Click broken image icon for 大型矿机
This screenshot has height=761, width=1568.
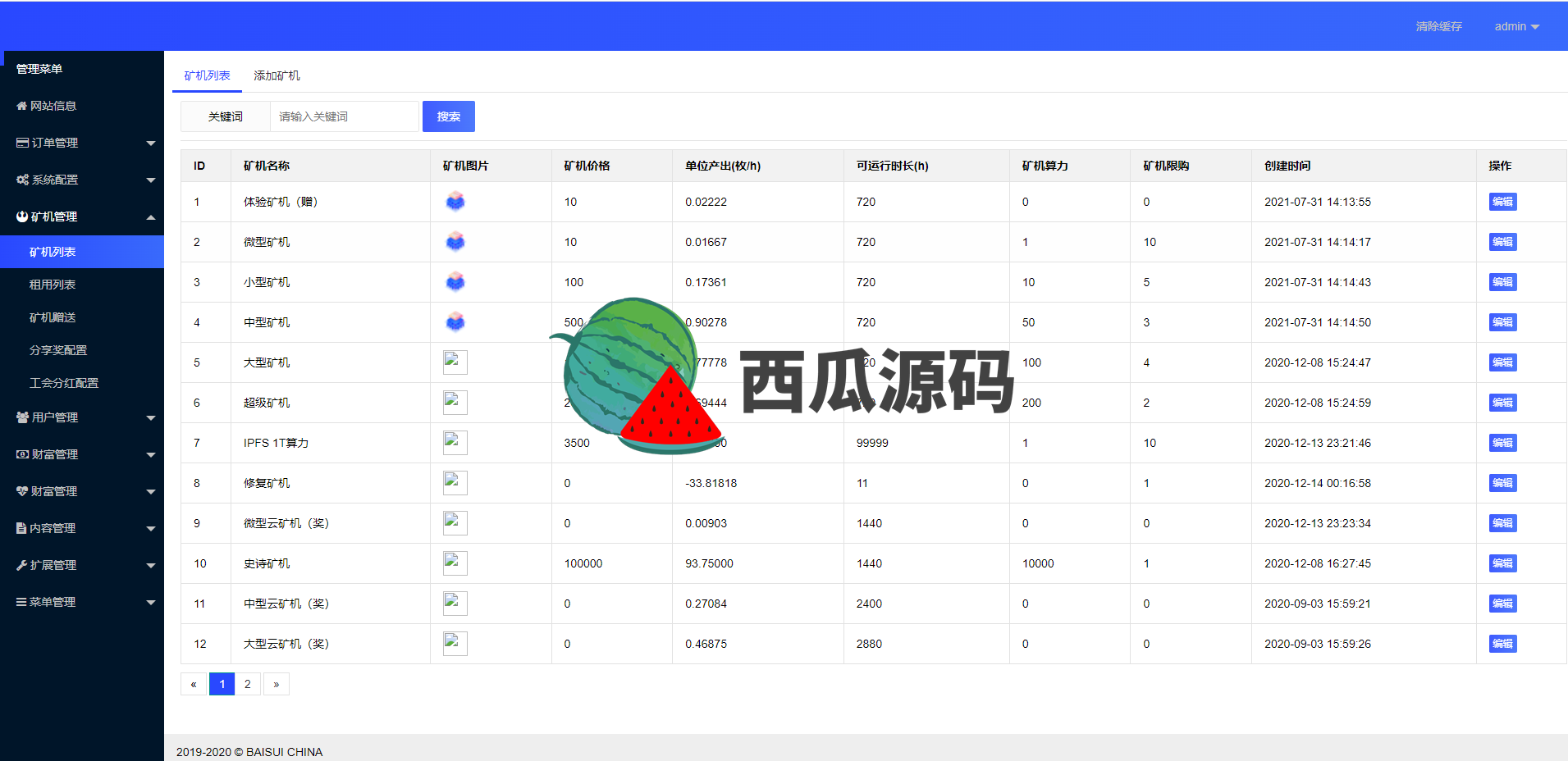[x=455, y=362]
